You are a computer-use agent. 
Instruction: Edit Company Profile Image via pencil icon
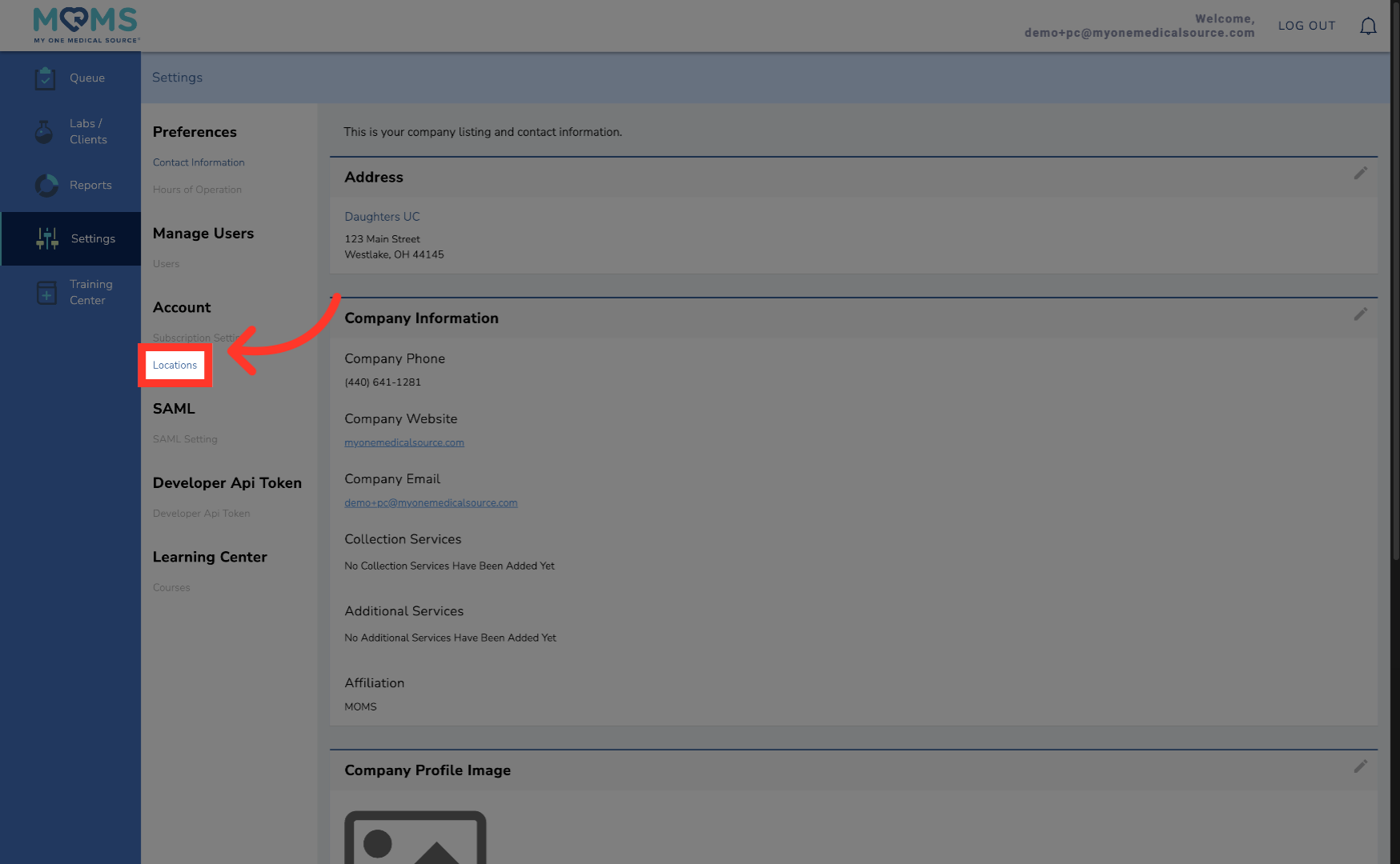point(1360,766)
